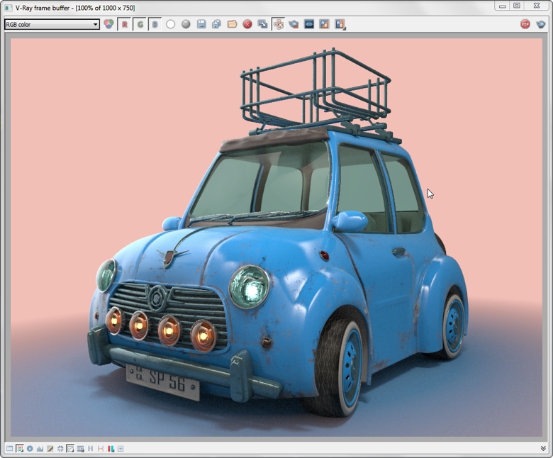Image resolution: width=553 pixels, height=458 pixels.
Task: Expand the bottom bar double chevron
Action: click(x=543, y=448)
